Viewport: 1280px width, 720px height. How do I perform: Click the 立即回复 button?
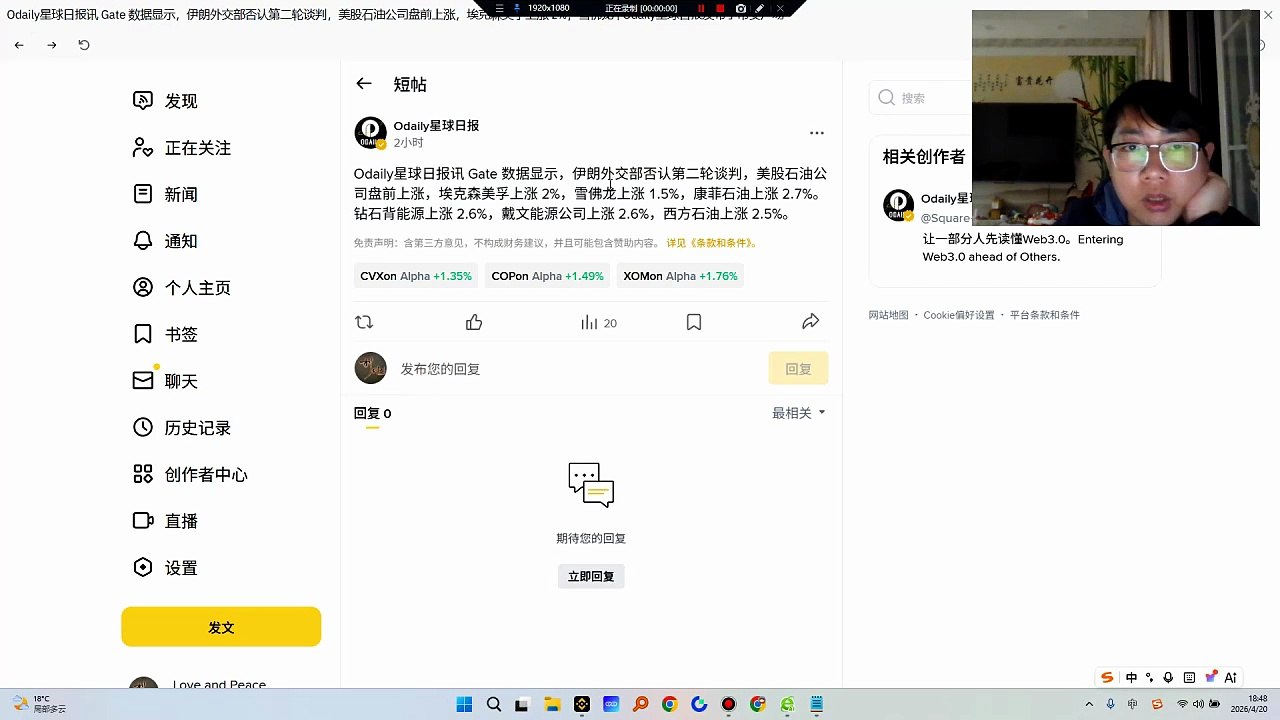tap(591, 576)
